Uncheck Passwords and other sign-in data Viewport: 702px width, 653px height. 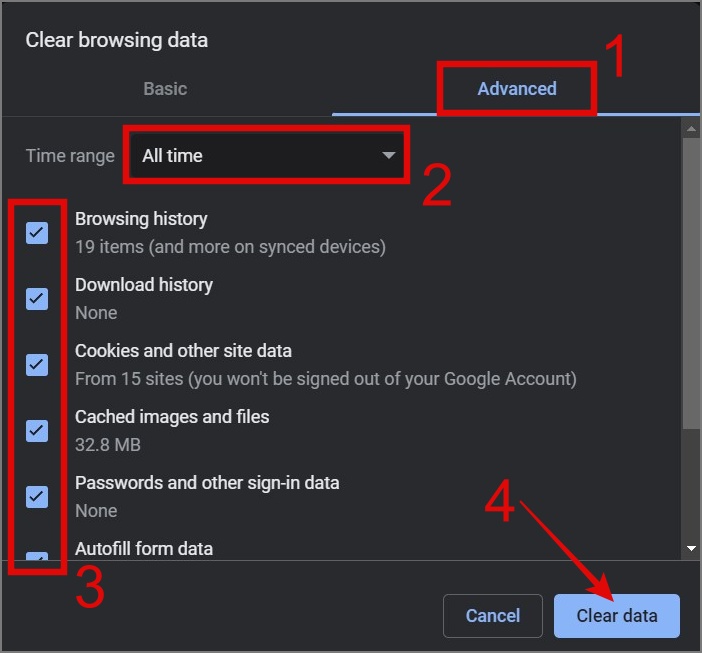[37, 496]
